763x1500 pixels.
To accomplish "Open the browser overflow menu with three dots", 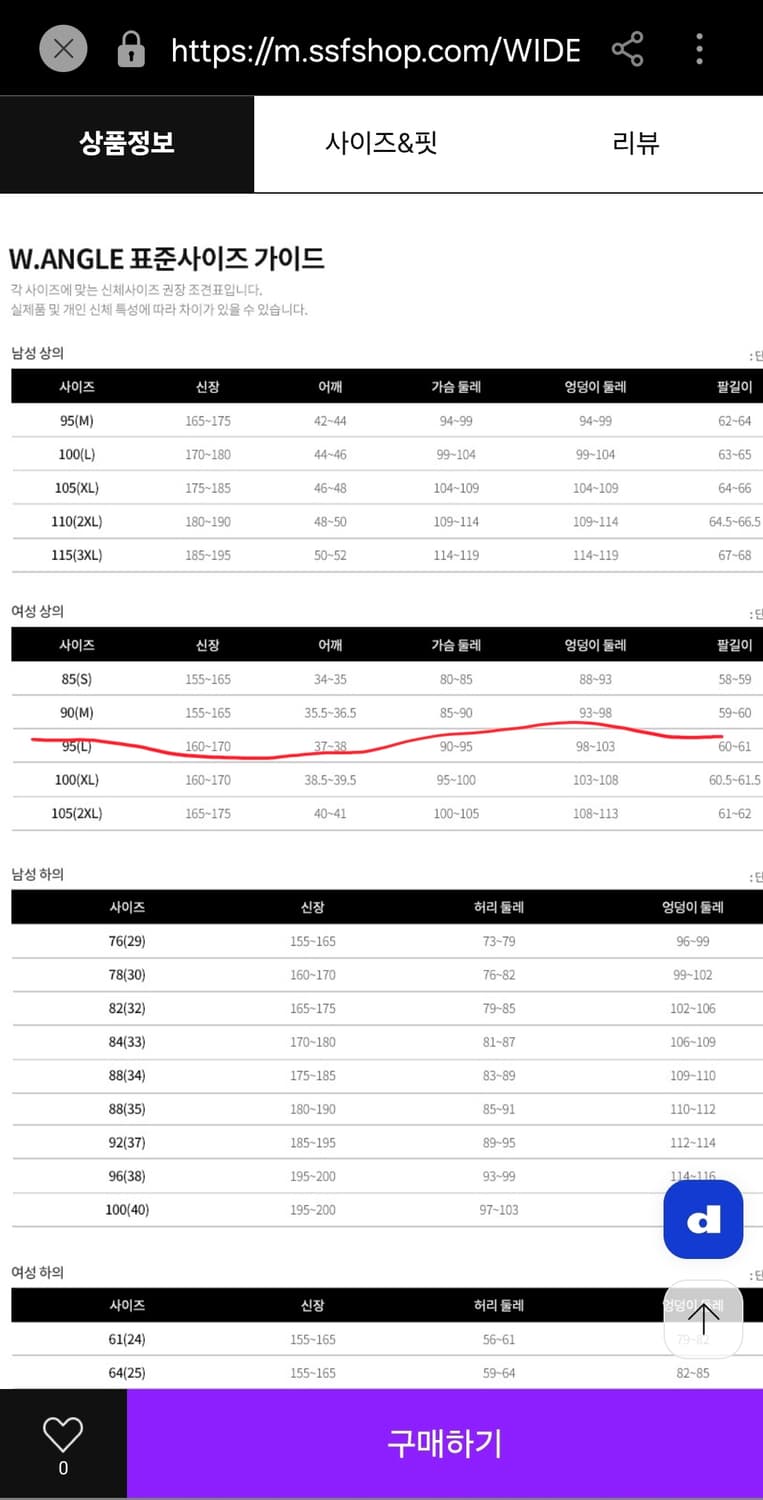I will tap(698, 48).
